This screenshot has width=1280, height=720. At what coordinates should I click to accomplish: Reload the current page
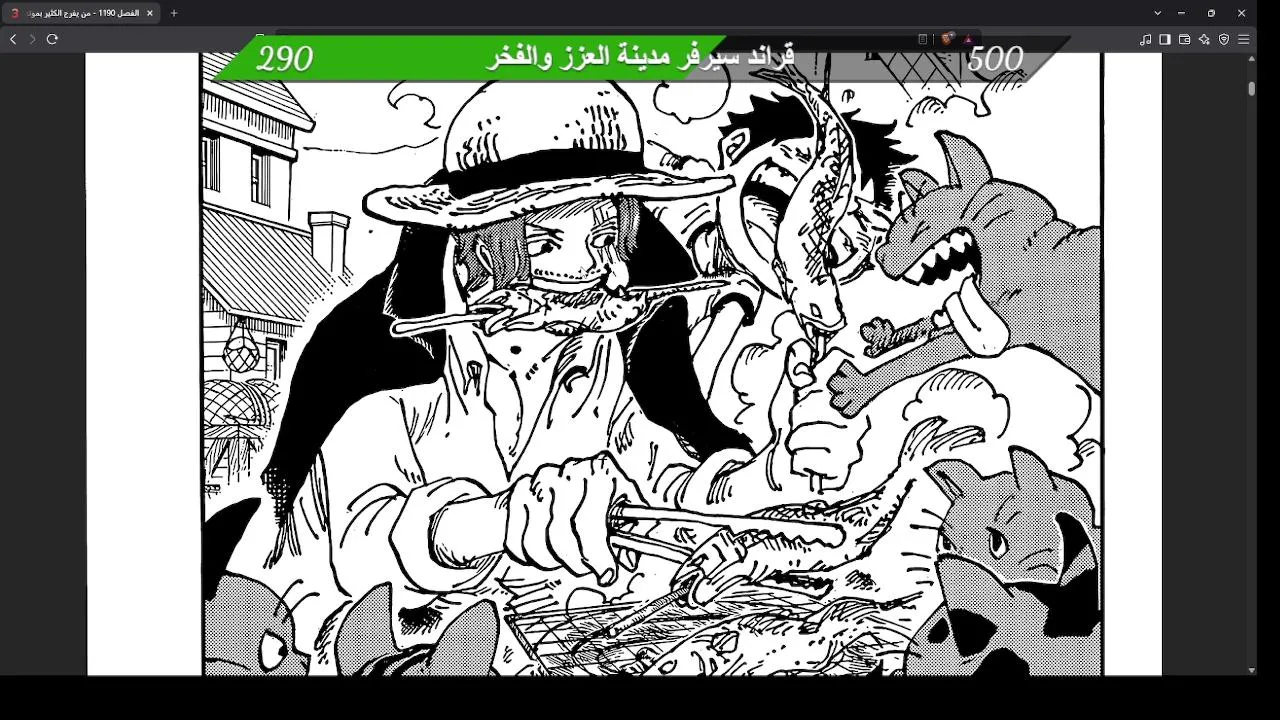tap(52, 39)
